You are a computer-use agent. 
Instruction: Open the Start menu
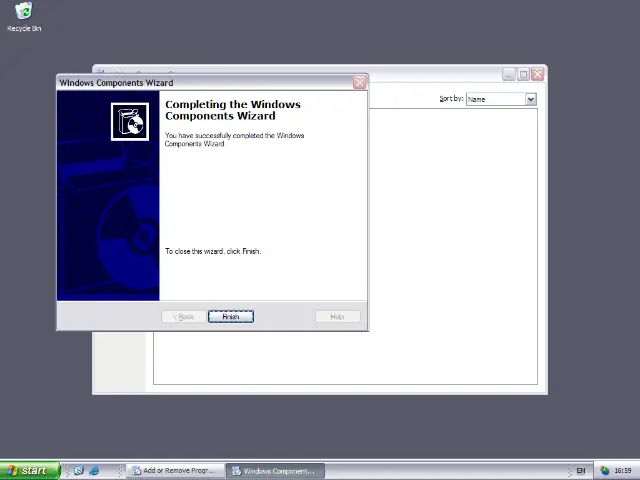coord(29,471)
